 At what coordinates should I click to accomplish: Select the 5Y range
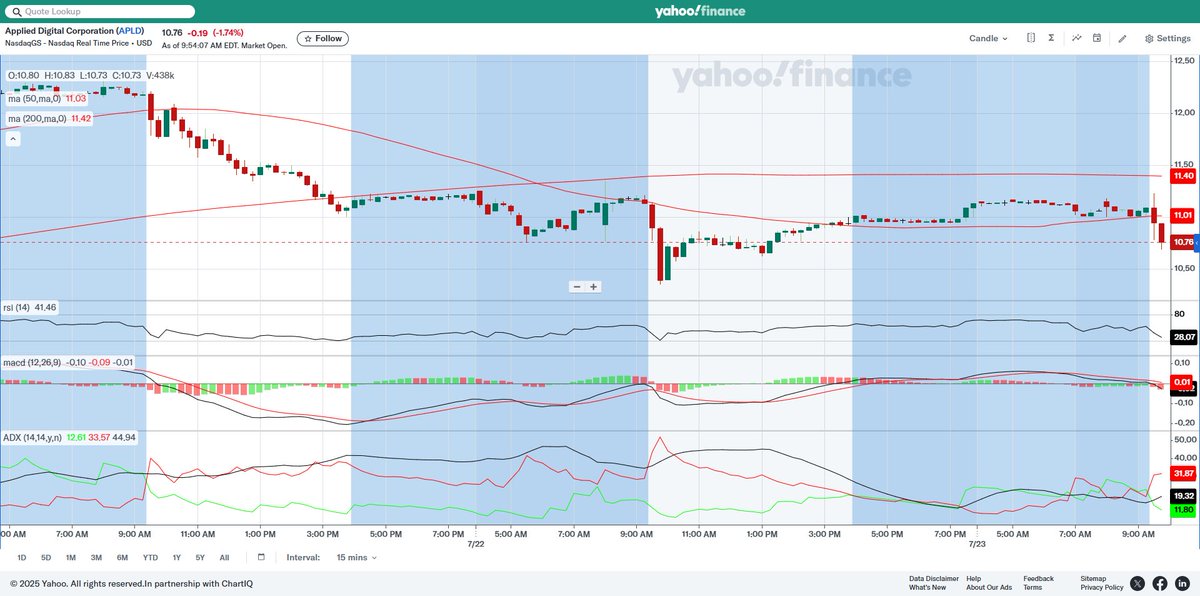pyautogui.click(x=200, y=557)
